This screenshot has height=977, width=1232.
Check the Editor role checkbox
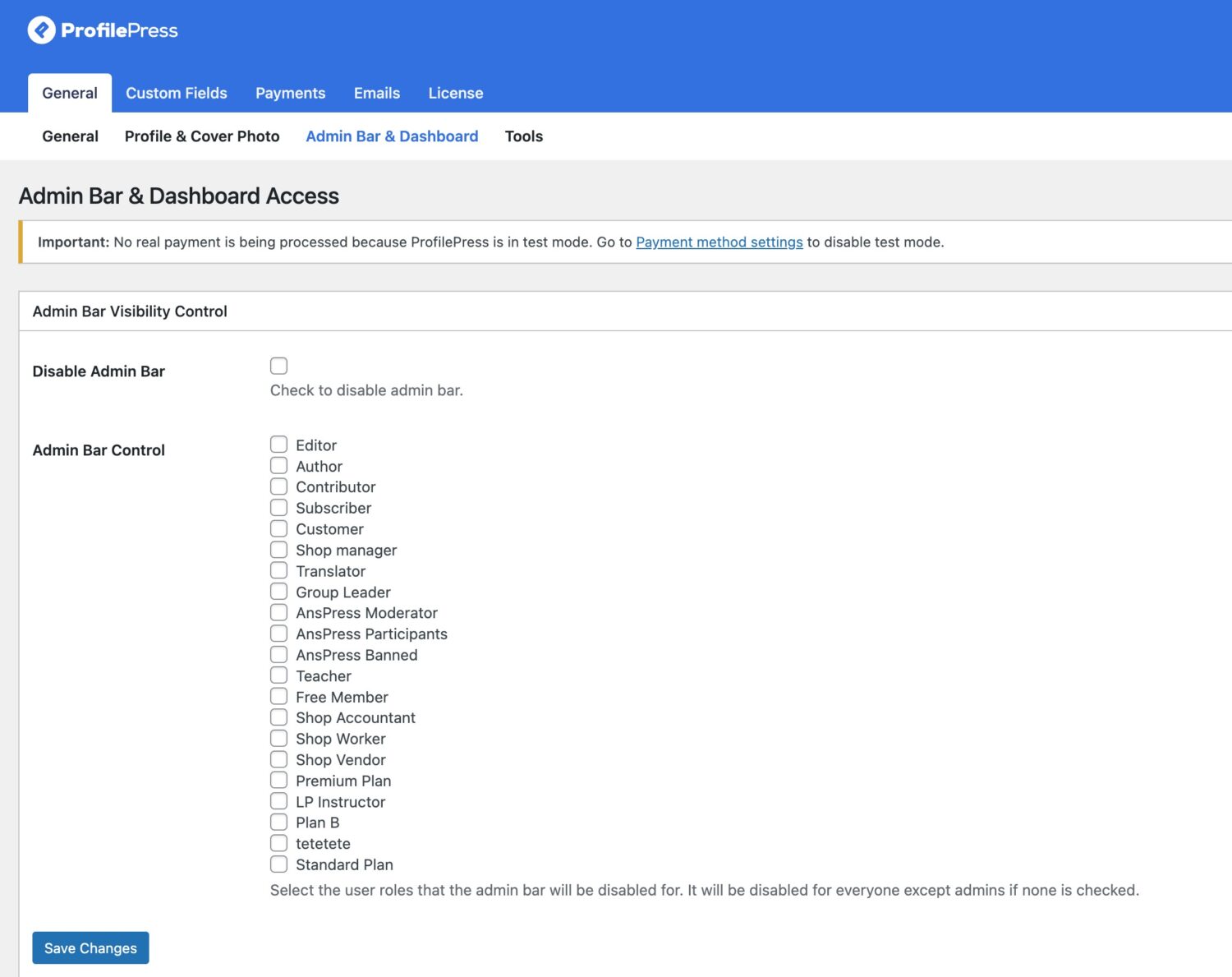tap(278, 444)
